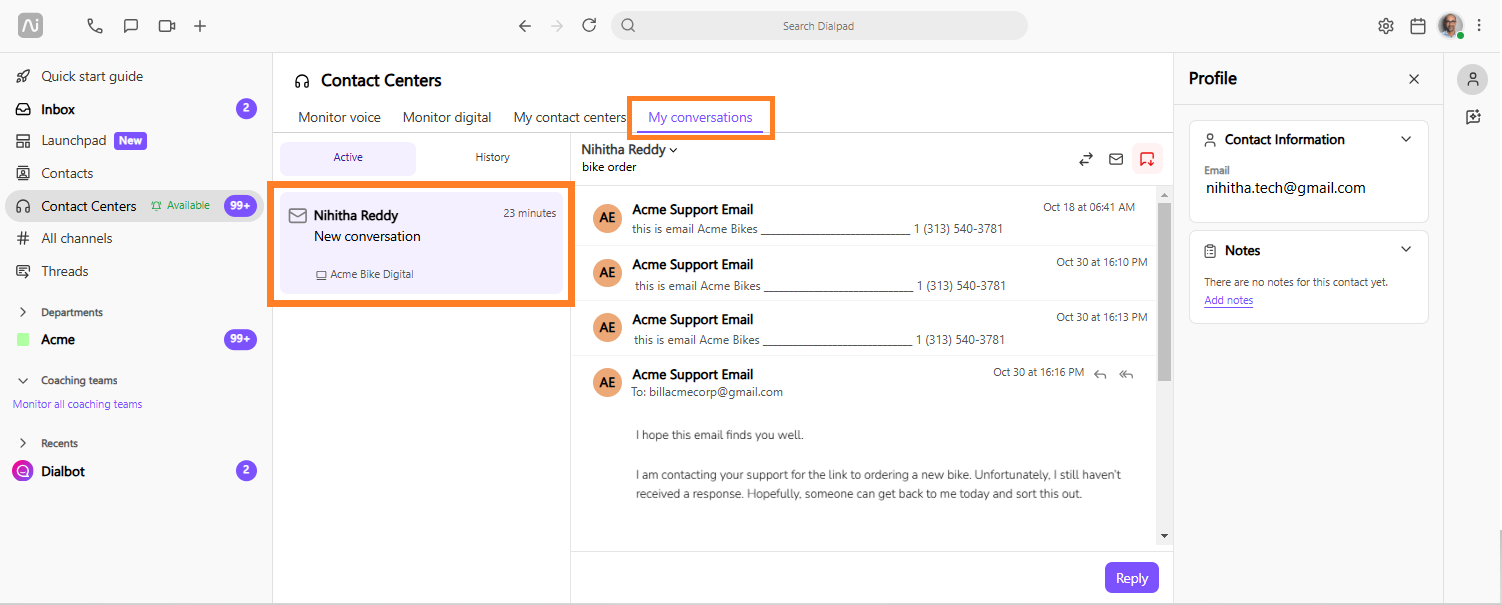Expand the Departments section
The image size is (1502, 605).
pyautogui.click(x=23, y=312)
